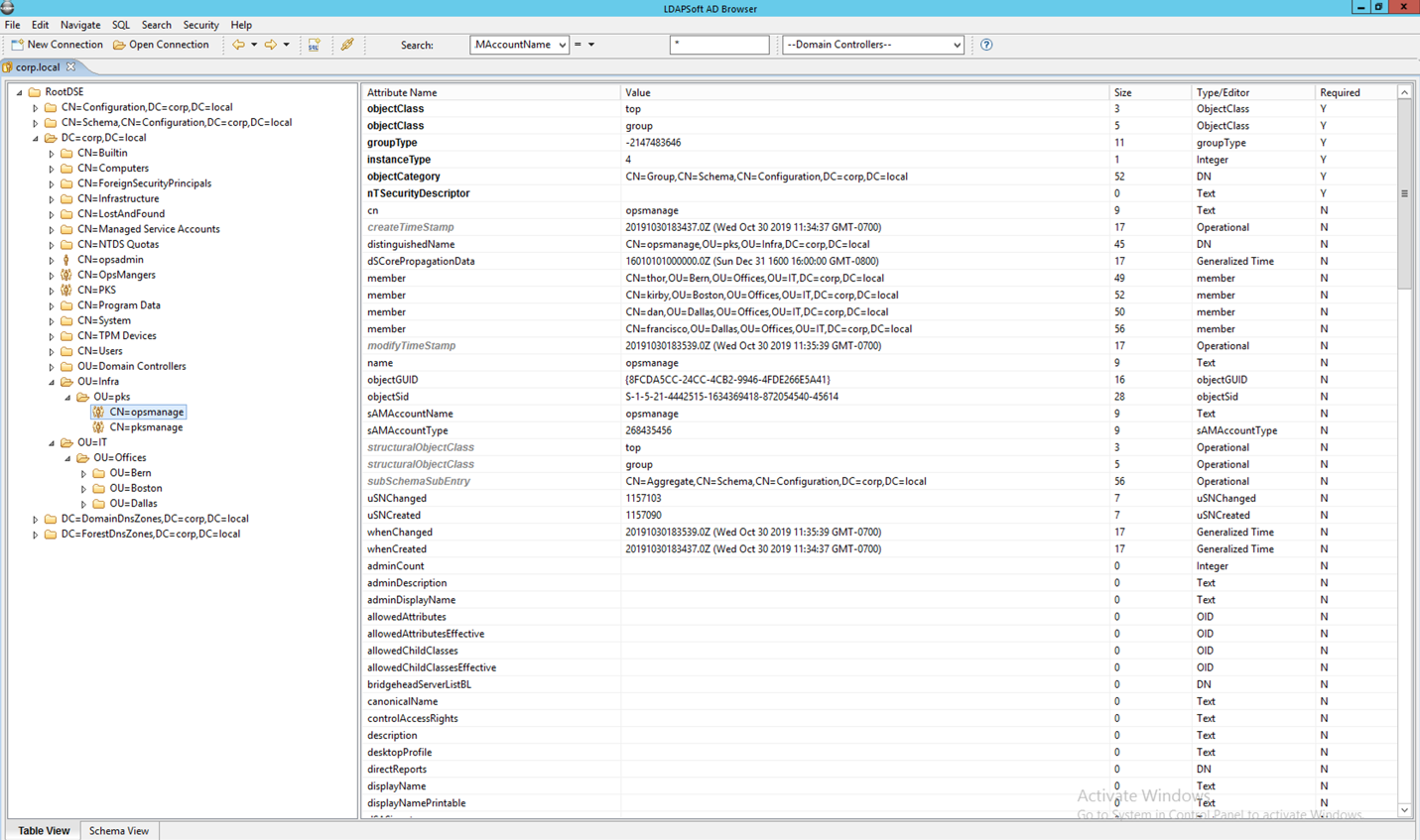This screenshot has width=1420, height=840.
Task: Click the scrollbar down arrow of attribute table
Action: (x=1404, y=810)
